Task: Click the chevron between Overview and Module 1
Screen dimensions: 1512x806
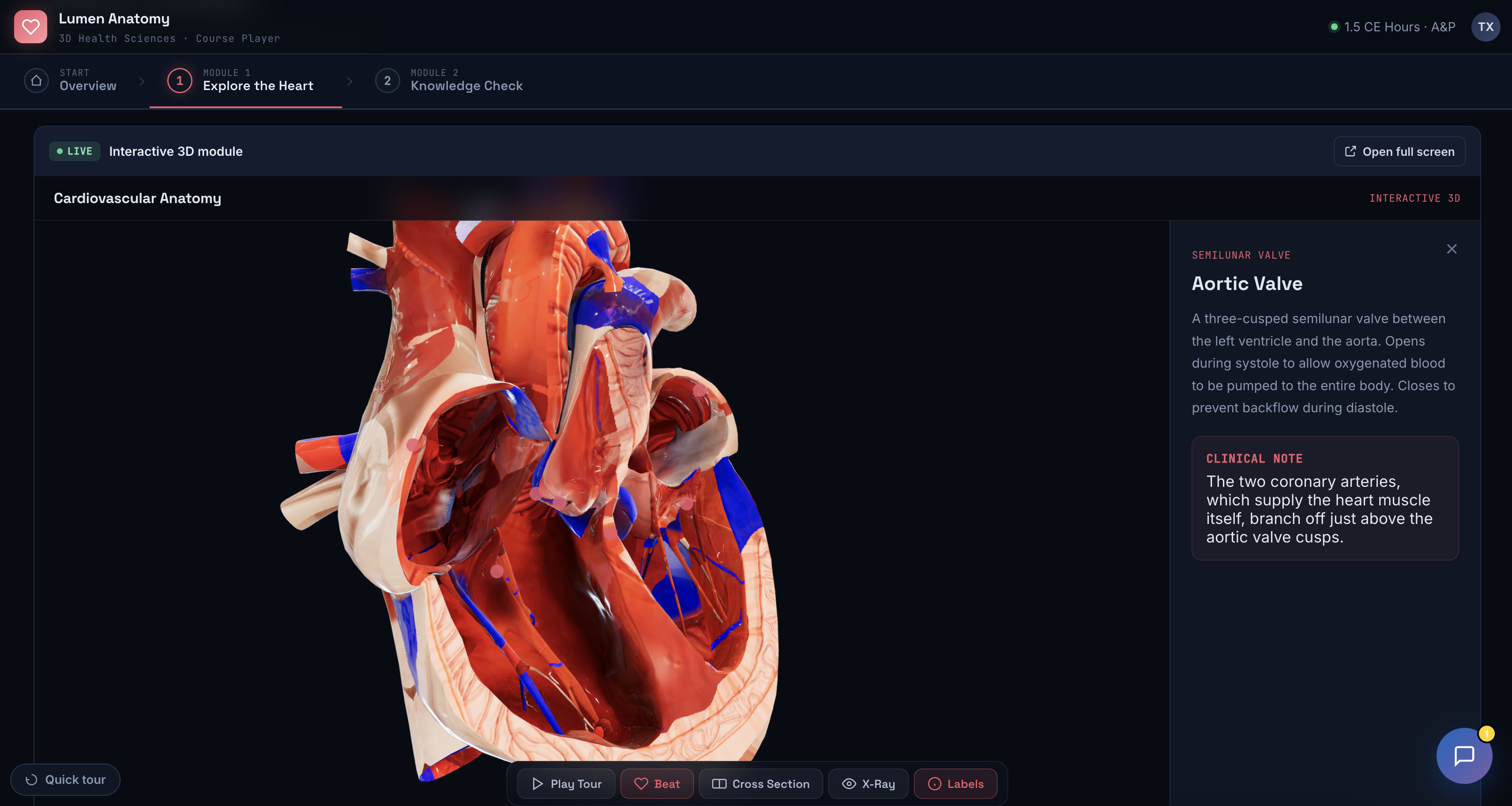Action: (x=142, y=81)
